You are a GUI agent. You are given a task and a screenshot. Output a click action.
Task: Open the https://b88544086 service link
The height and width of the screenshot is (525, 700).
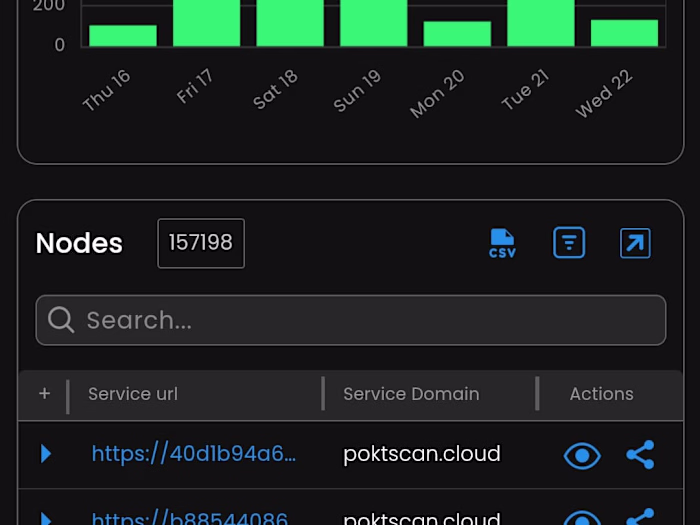(x=190, y=519)
